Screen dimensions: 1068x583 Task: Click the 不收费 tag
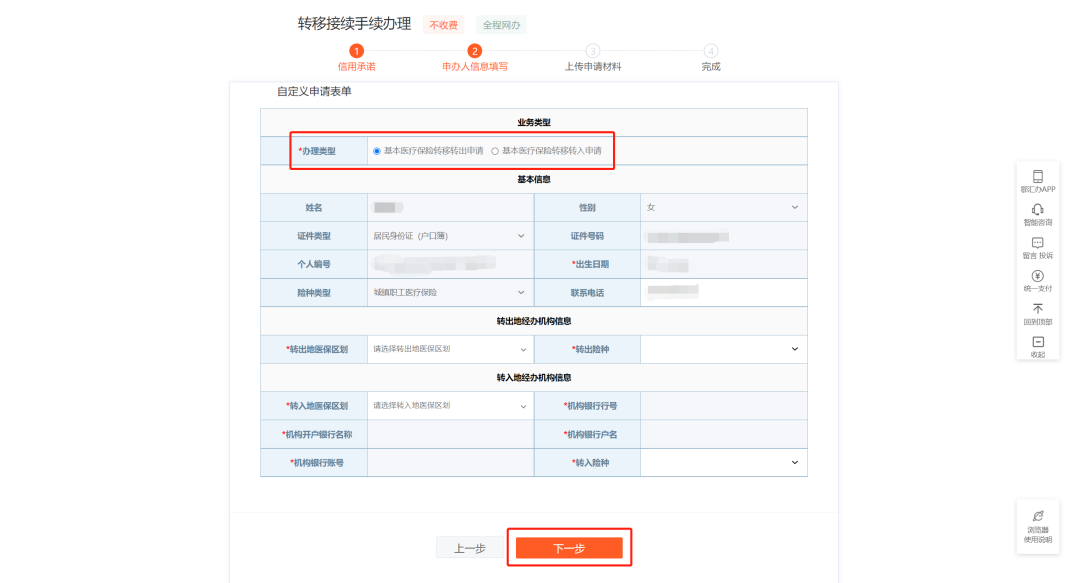tap(443, 25)
